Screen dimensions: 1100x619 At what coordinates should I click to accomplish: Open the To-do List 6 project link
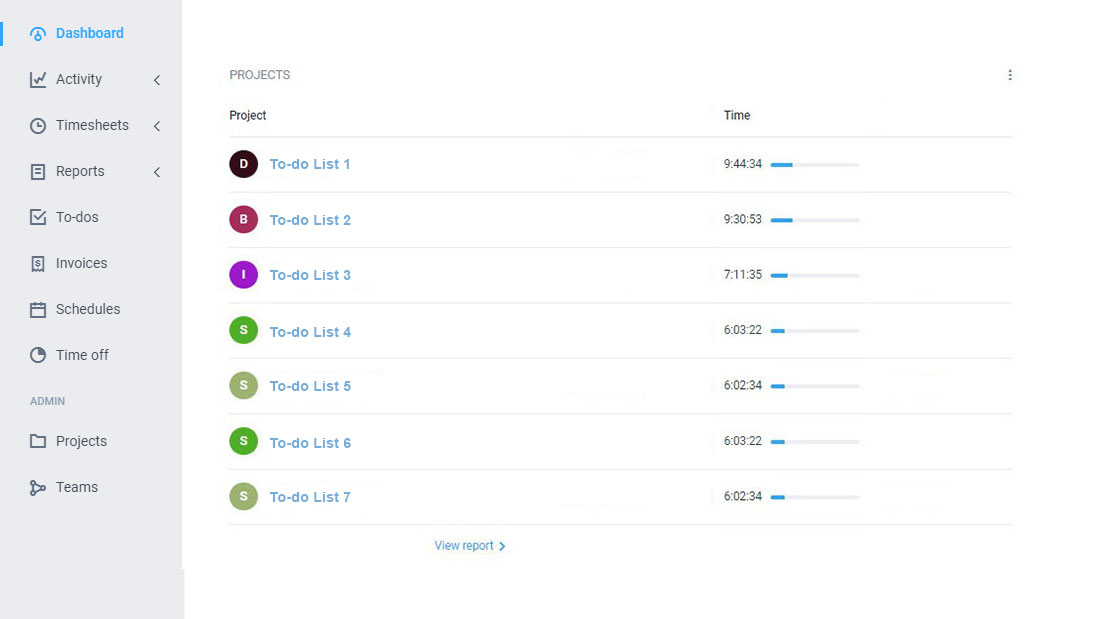[x=310, y=443]
